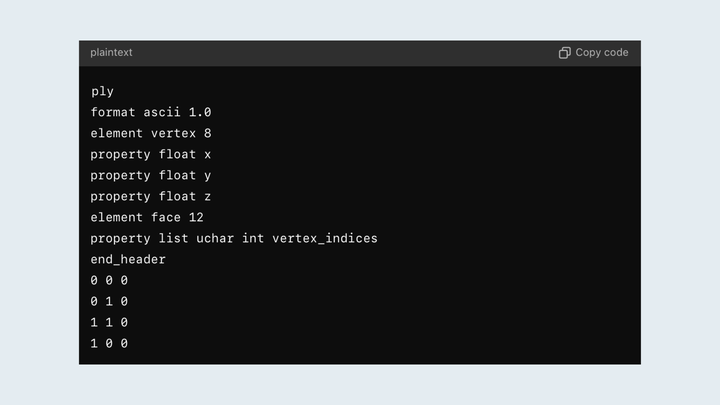Click on 'property float z' line
The width and height of the screenshot is (720, 405).
point(150,197)
